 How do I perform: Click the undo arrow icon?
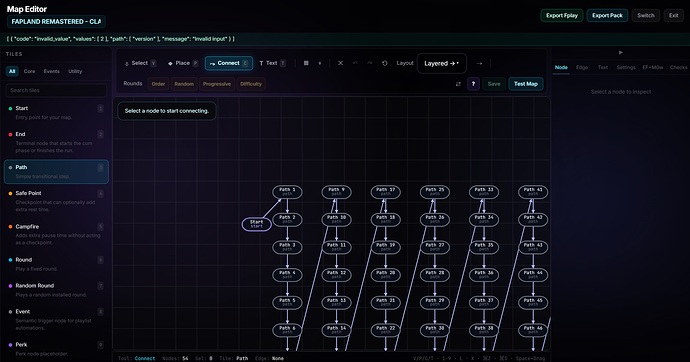[x=355, y=63]
